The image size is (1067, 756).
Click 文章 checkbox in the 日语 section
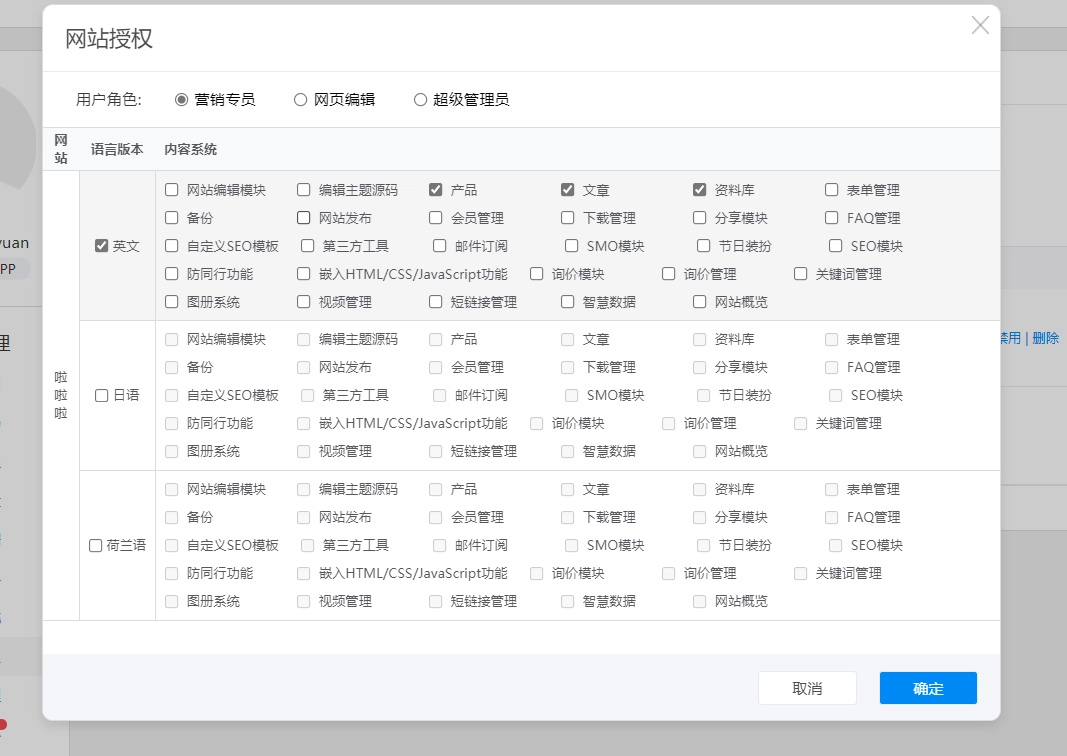[568, 339]
